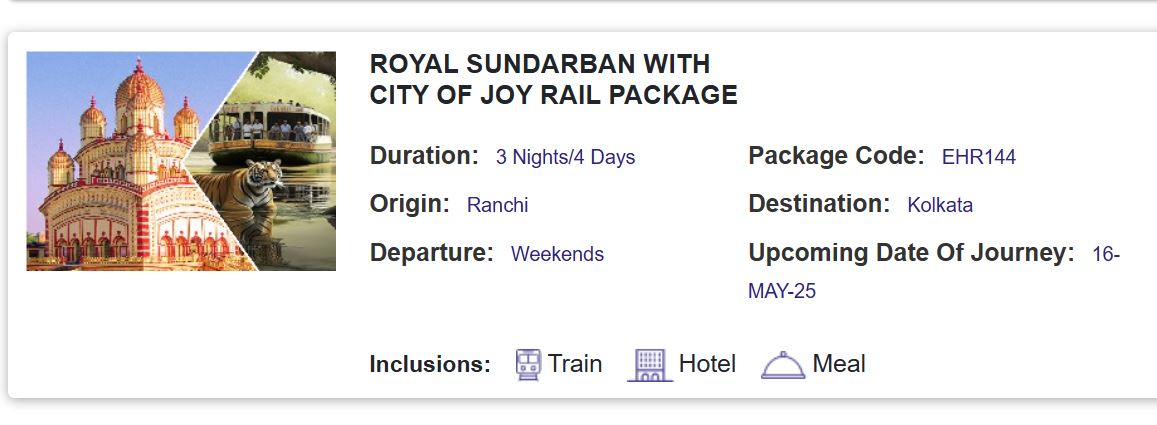Click the Upcoming Date Of Journey label
This screenshot has height=425, width=1157.
click(x=910, y=253)
